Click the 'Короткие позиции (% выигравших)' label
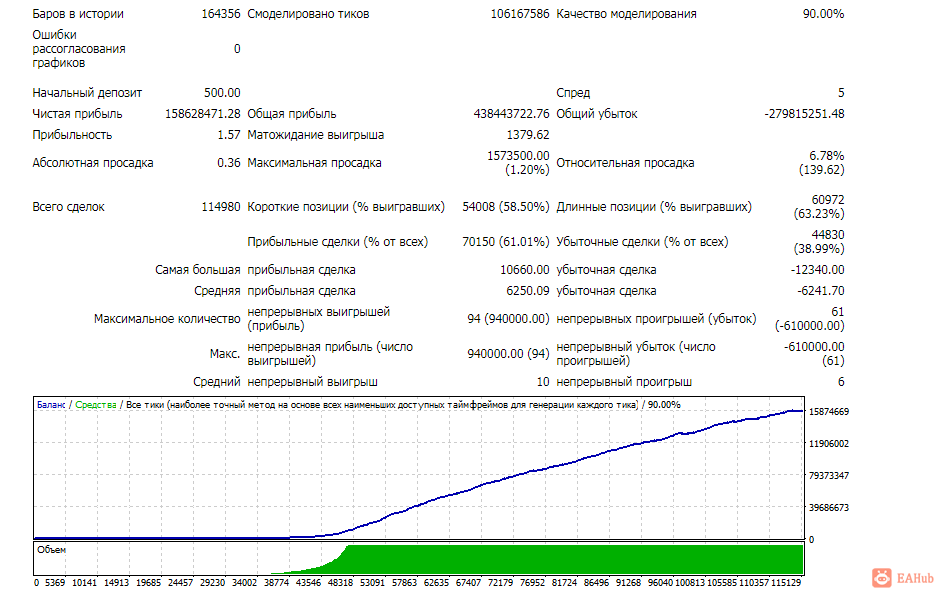The width and height of the screenshot is (943, 593). [x=346, y=207]
